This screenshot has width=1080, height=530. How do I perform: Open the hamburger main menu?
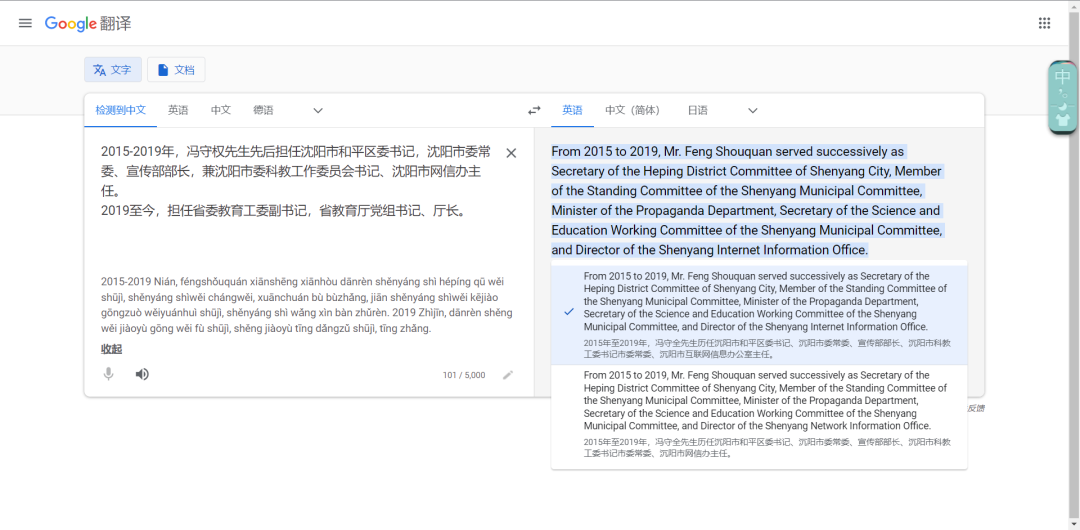pos(25,23)
